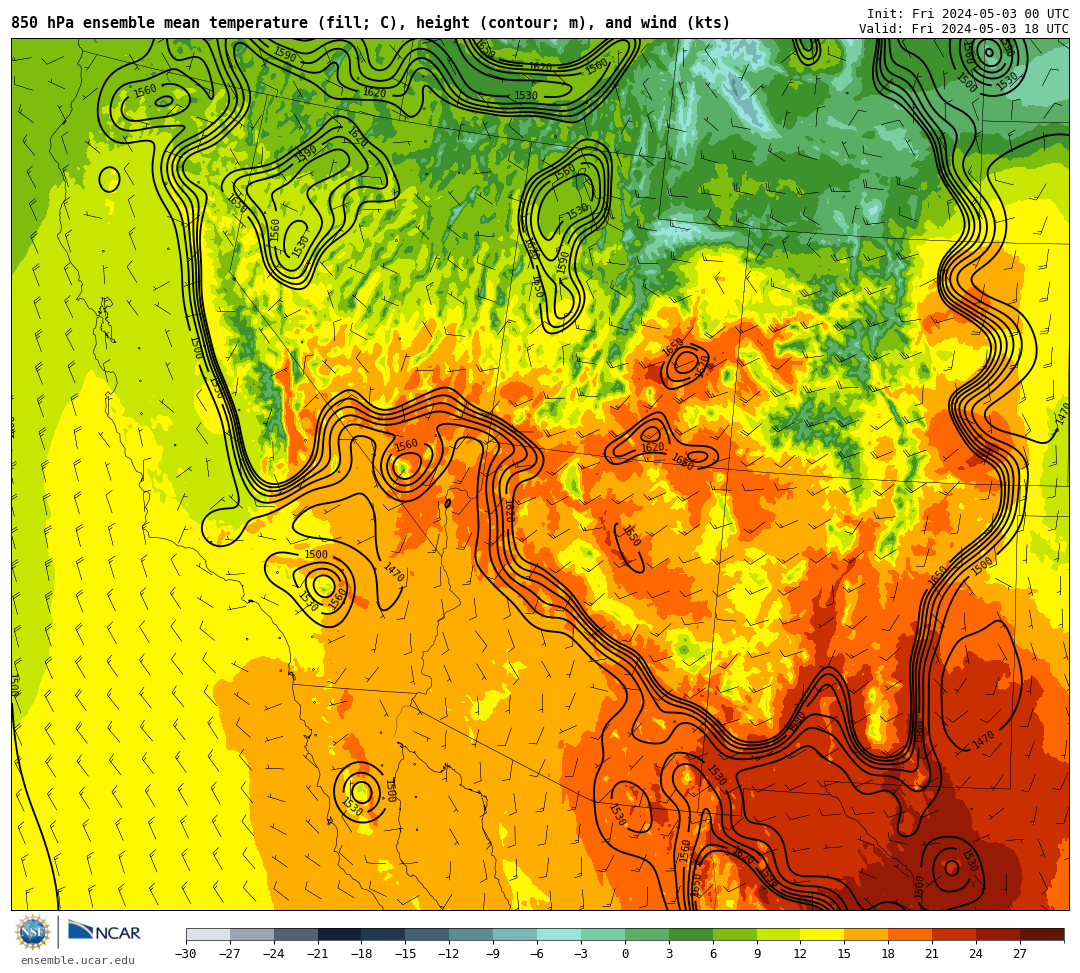Pick the brown above-27 colorbar swatch
Viewport: 1080px width, 973px height.
point(1042,934)
